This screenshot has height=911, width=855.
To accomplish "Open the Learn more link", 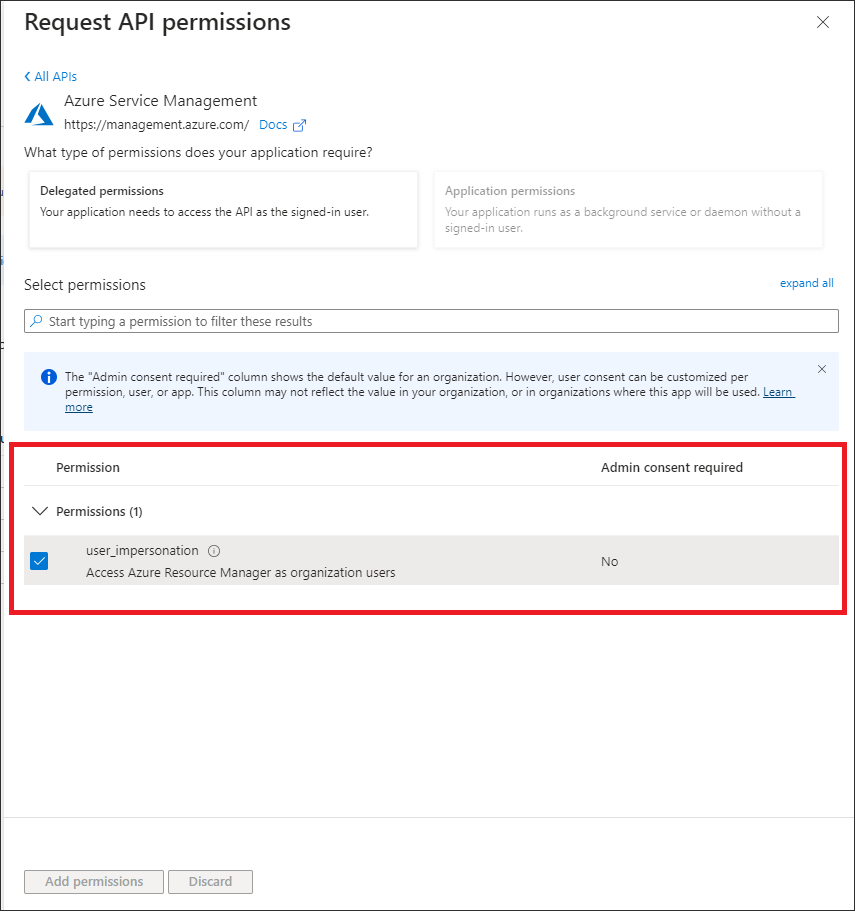I will [x=778, y=392].
